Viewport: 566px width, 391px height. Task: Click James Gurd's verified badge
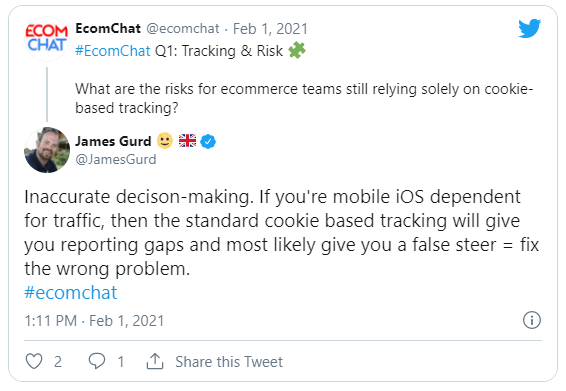click(x=208, y=141)
